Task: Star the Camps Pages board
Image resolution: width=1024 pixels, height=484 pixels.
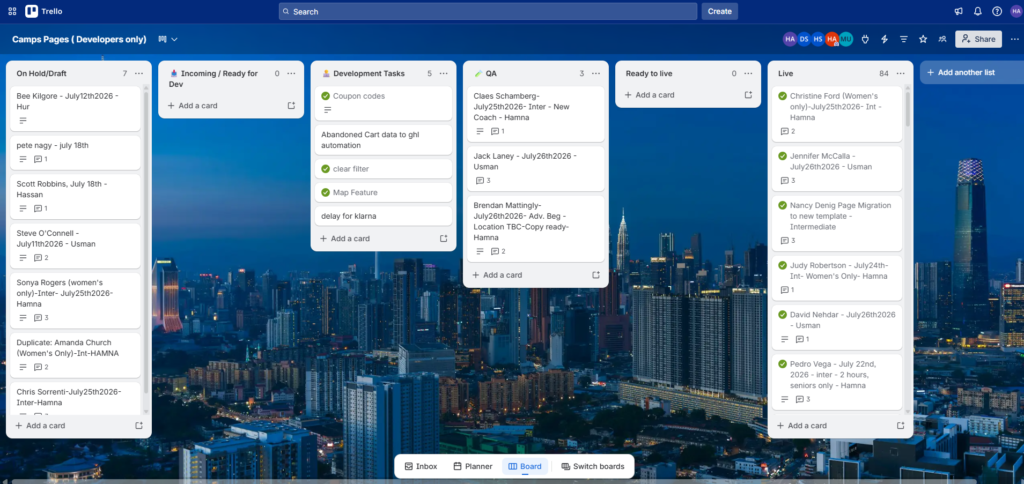Action: click(x=923, y=39)
